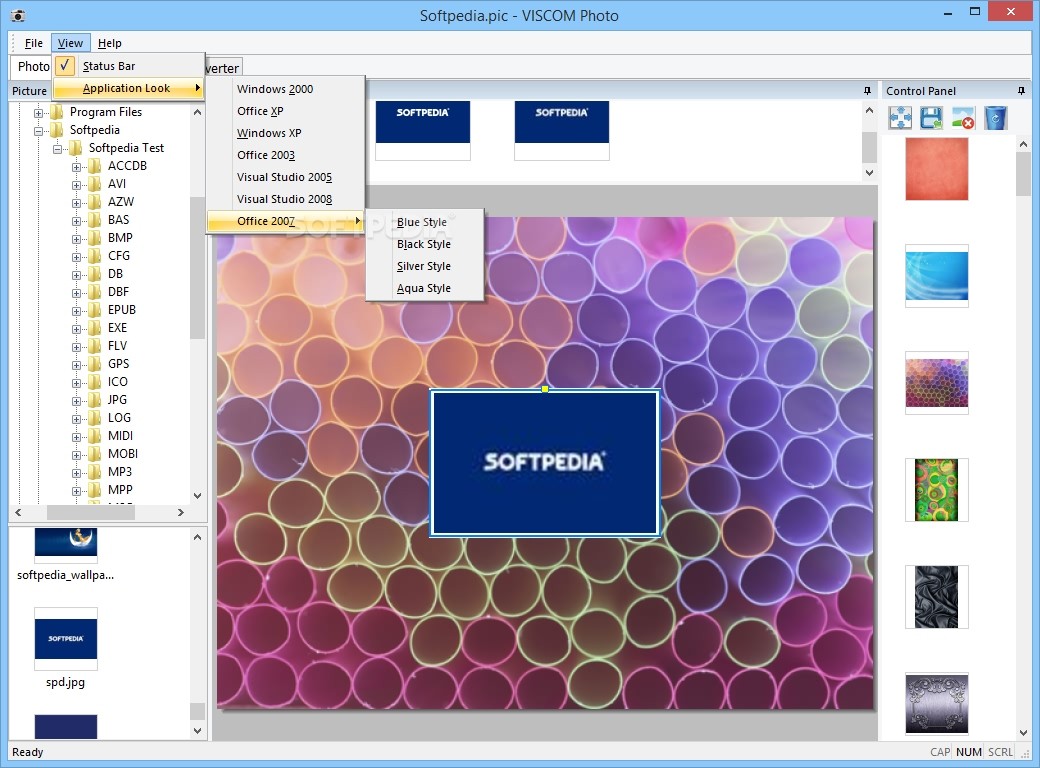Expand the BMP folder node
The height and width of the screenshot is (768, 1040).
pyautogui.click(x=76, y=239)
